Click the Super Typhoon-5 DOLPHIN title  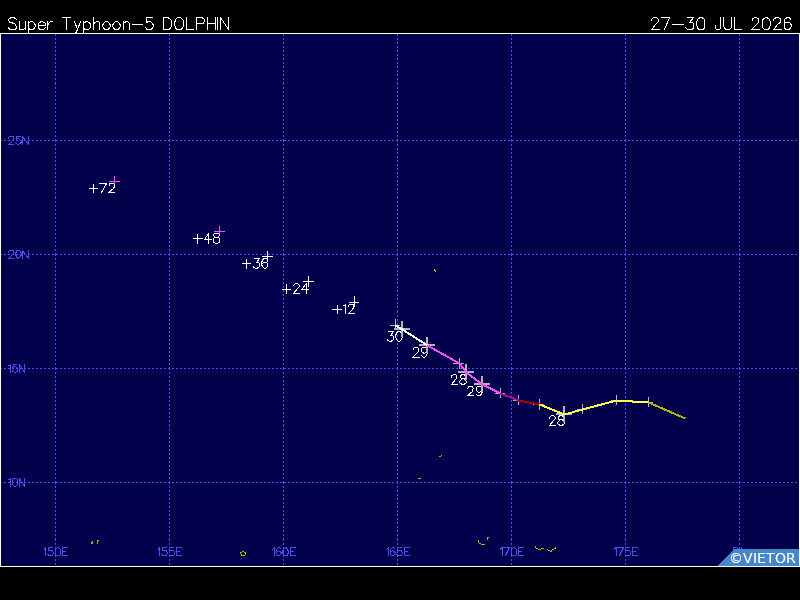tap(118, 24)
